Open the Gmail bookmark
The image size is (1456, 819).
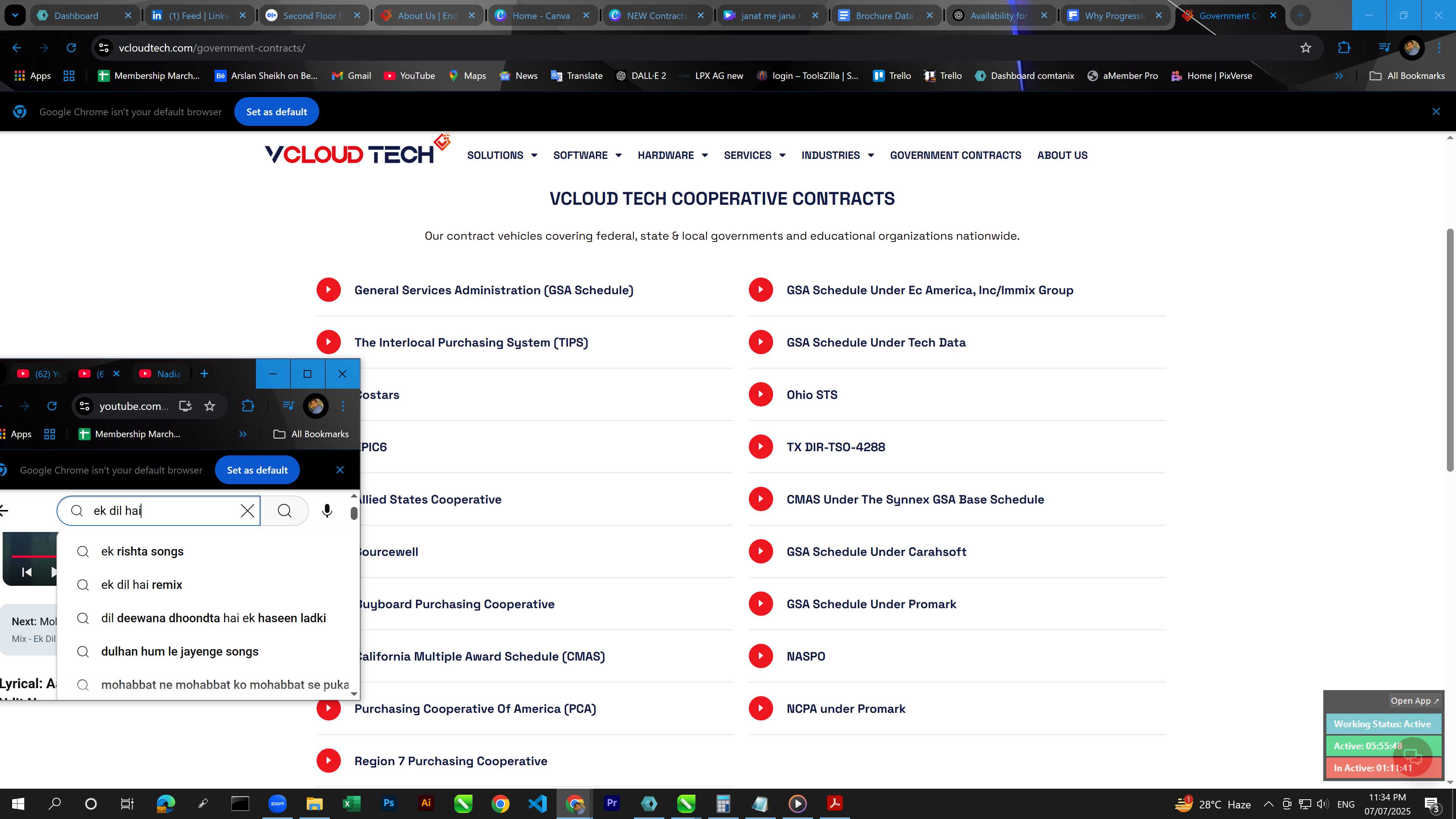[351, 76]
